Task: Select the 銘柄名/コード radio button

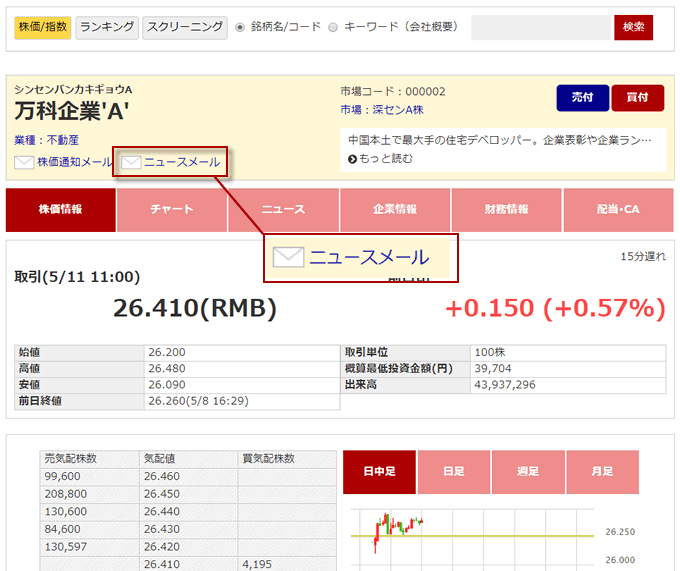Action: (x=240, y=27)
